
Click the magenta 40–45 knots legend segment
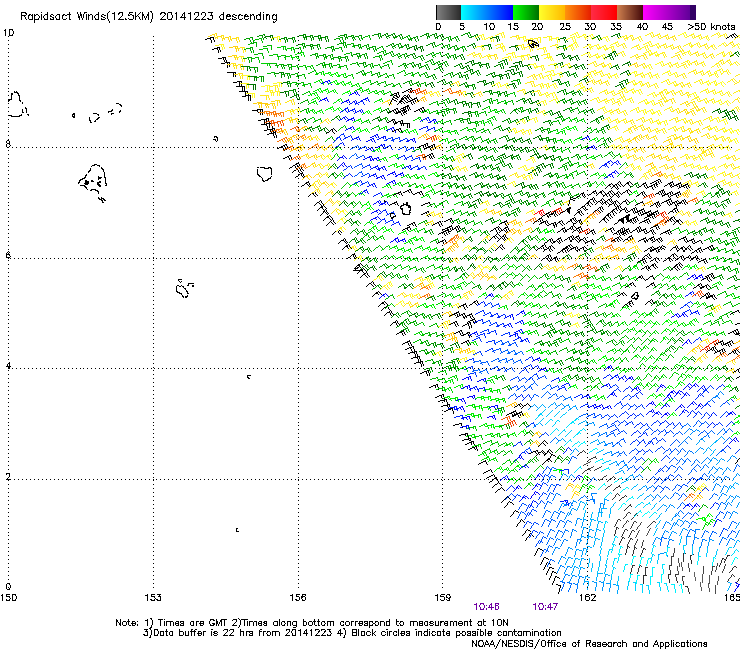point(656,12)
